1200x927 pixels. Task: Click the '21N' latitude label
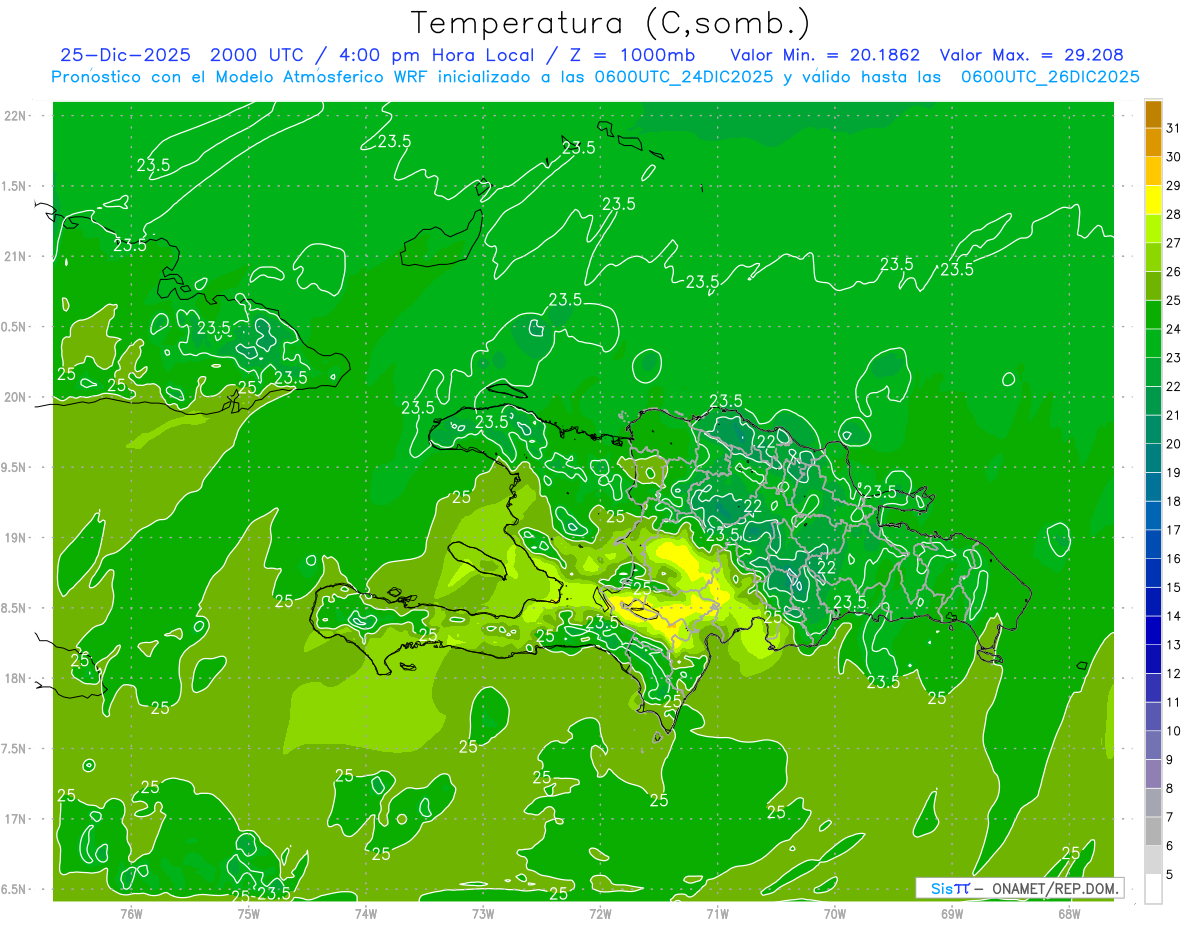(x=15, y=256)
